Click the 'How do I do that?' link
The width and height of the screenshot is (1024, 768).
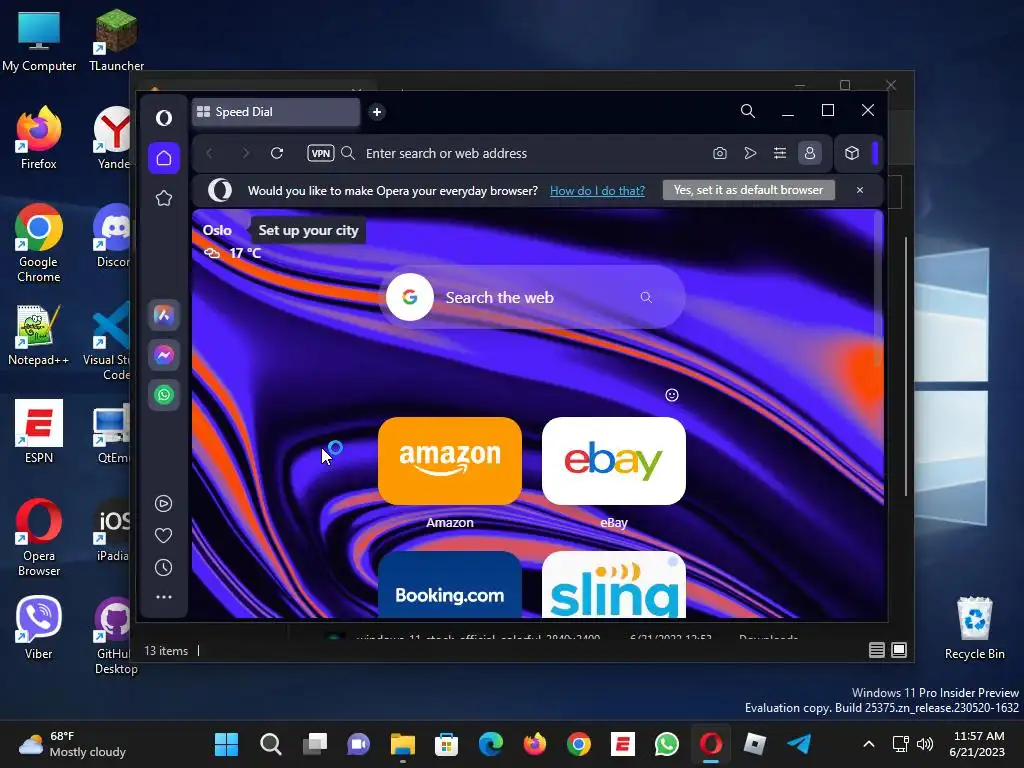[x=597, y=191]
